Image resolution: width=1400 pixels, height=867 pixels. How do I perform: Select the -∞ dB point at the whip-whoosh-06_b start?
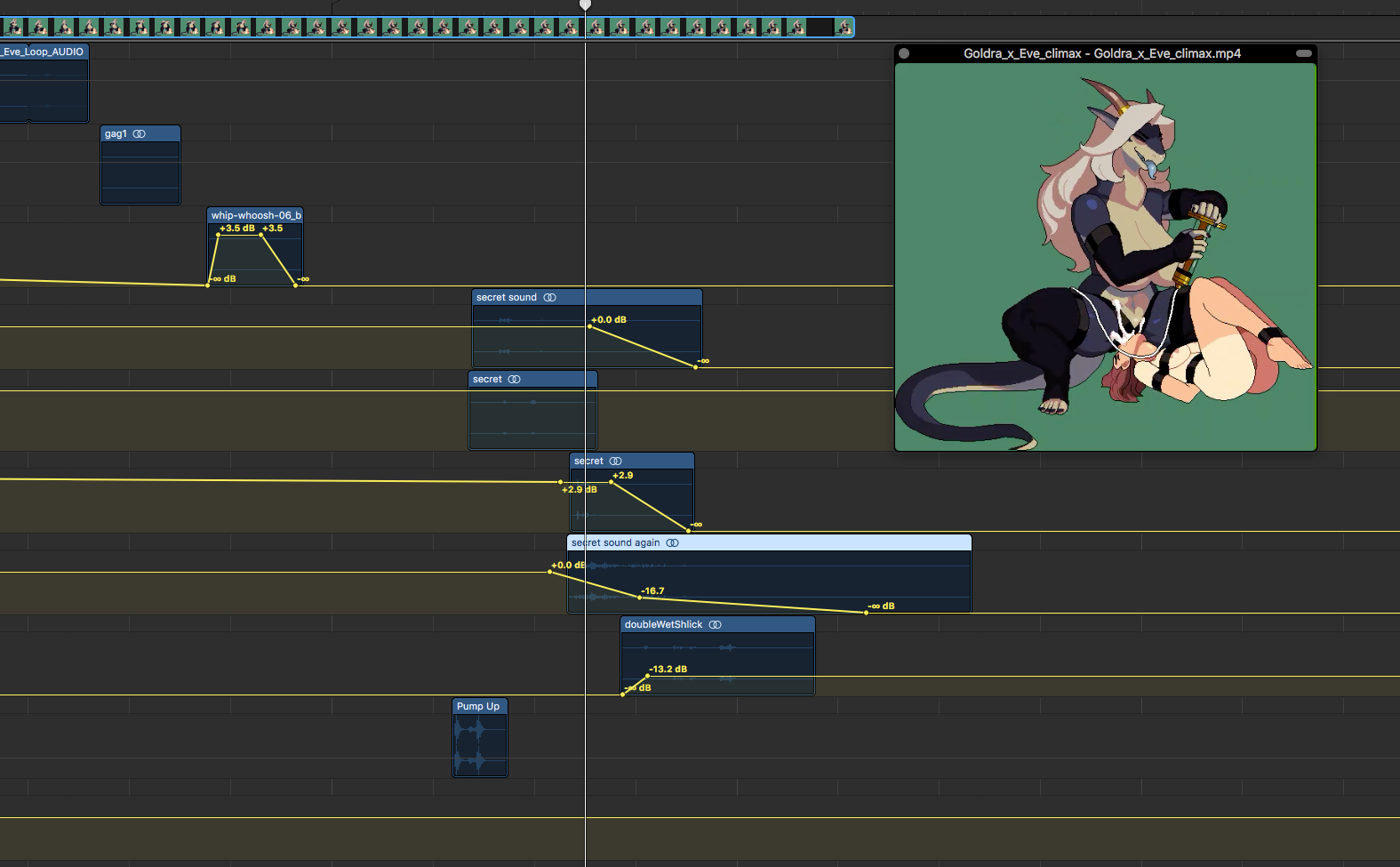click(207, 285)
